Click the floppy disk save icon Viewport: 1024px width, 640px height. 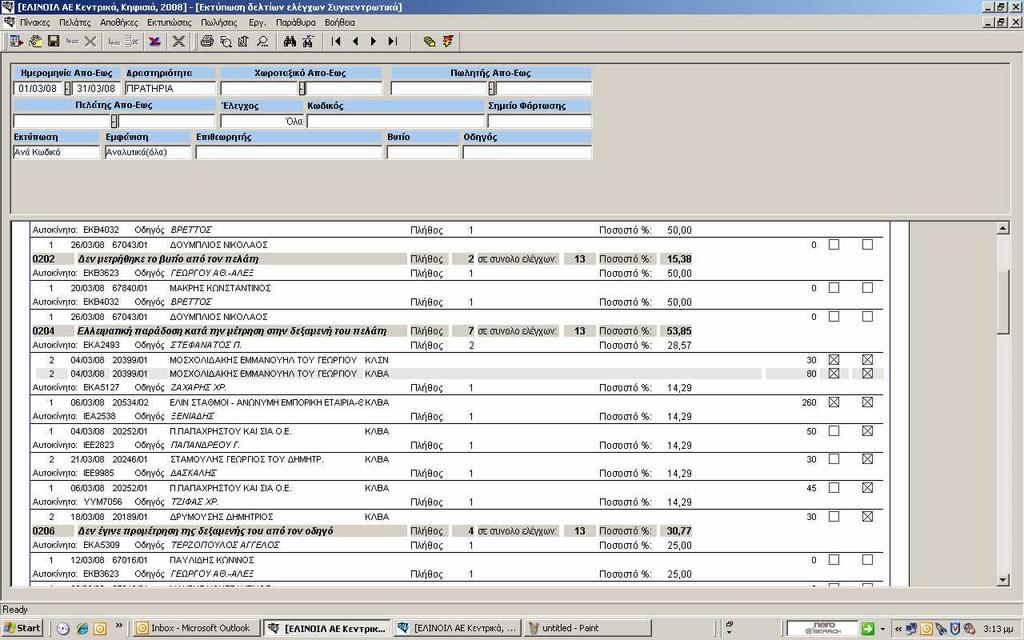click(54, 41)
